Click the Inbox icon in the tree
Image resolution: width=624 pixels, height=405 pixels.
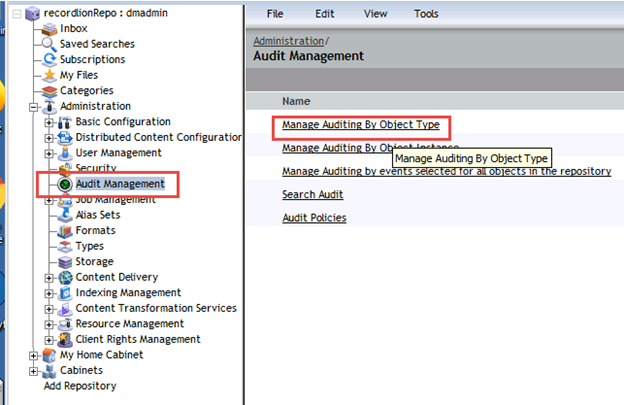pyautogui.click(x=51, y=29)
